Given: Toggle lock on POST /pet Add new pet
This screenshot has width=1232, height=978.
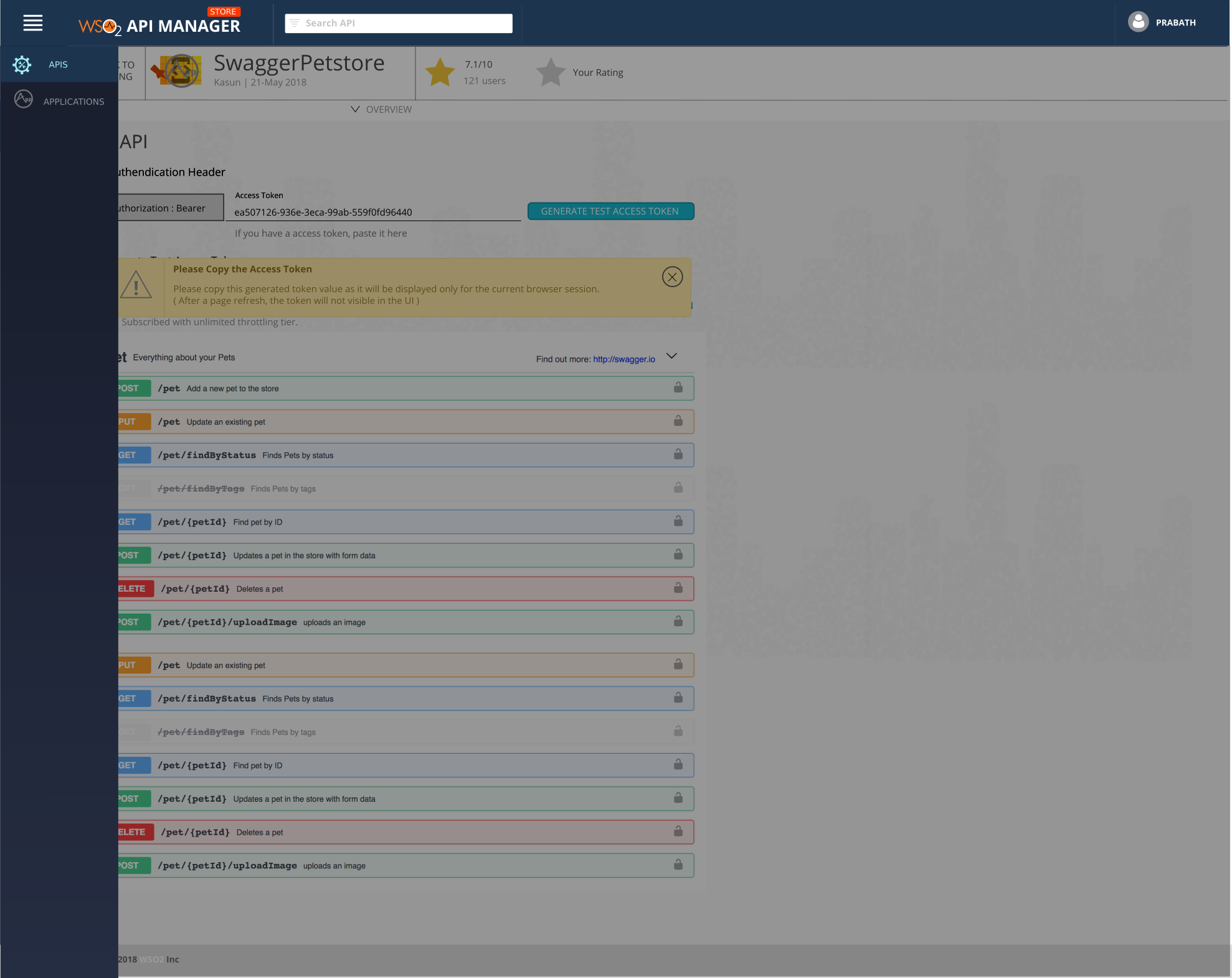Looking at the screenshot, I should 678,388.
